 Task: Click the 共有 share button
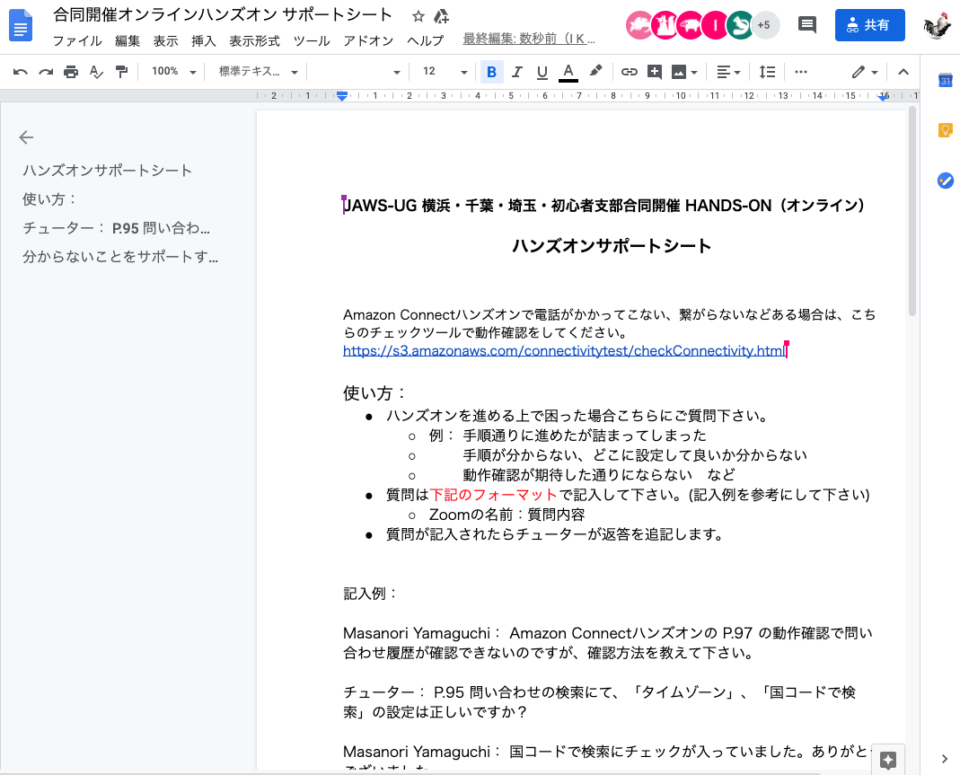click(869, 25)
